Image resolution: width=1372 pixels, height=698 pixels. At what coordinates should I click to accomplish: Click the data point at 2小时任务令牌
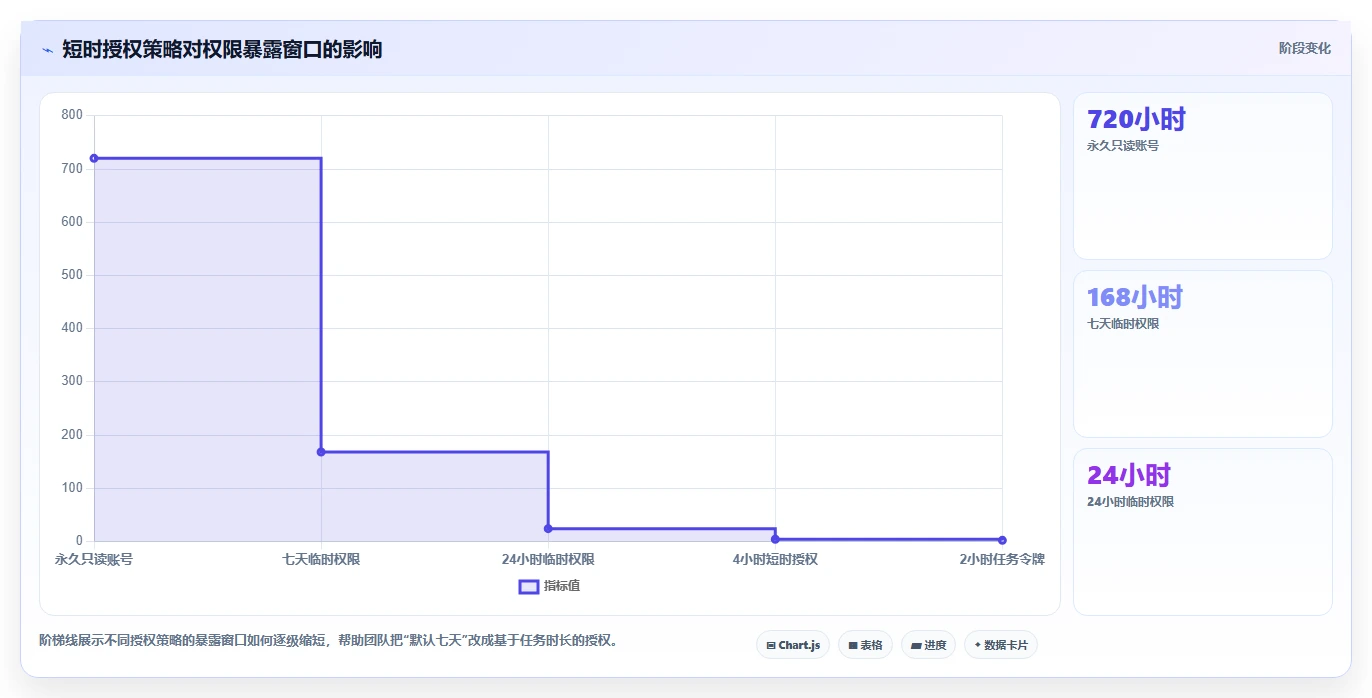(x=1002, y=540)
